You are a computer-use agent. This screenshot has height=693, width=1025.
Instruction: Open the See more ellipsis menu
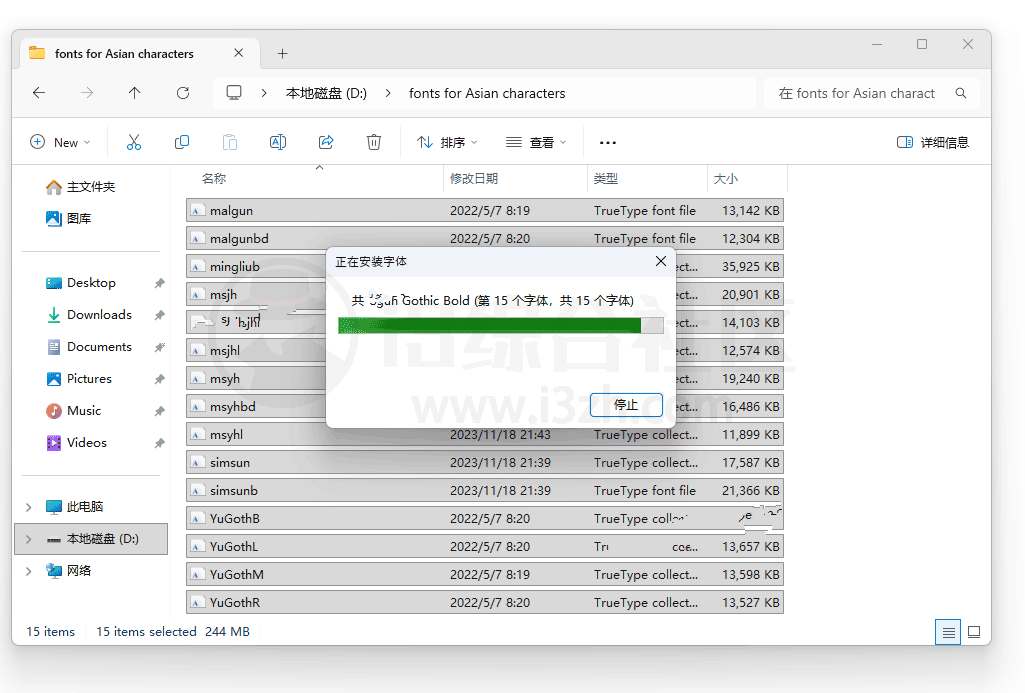click(607, 143)
